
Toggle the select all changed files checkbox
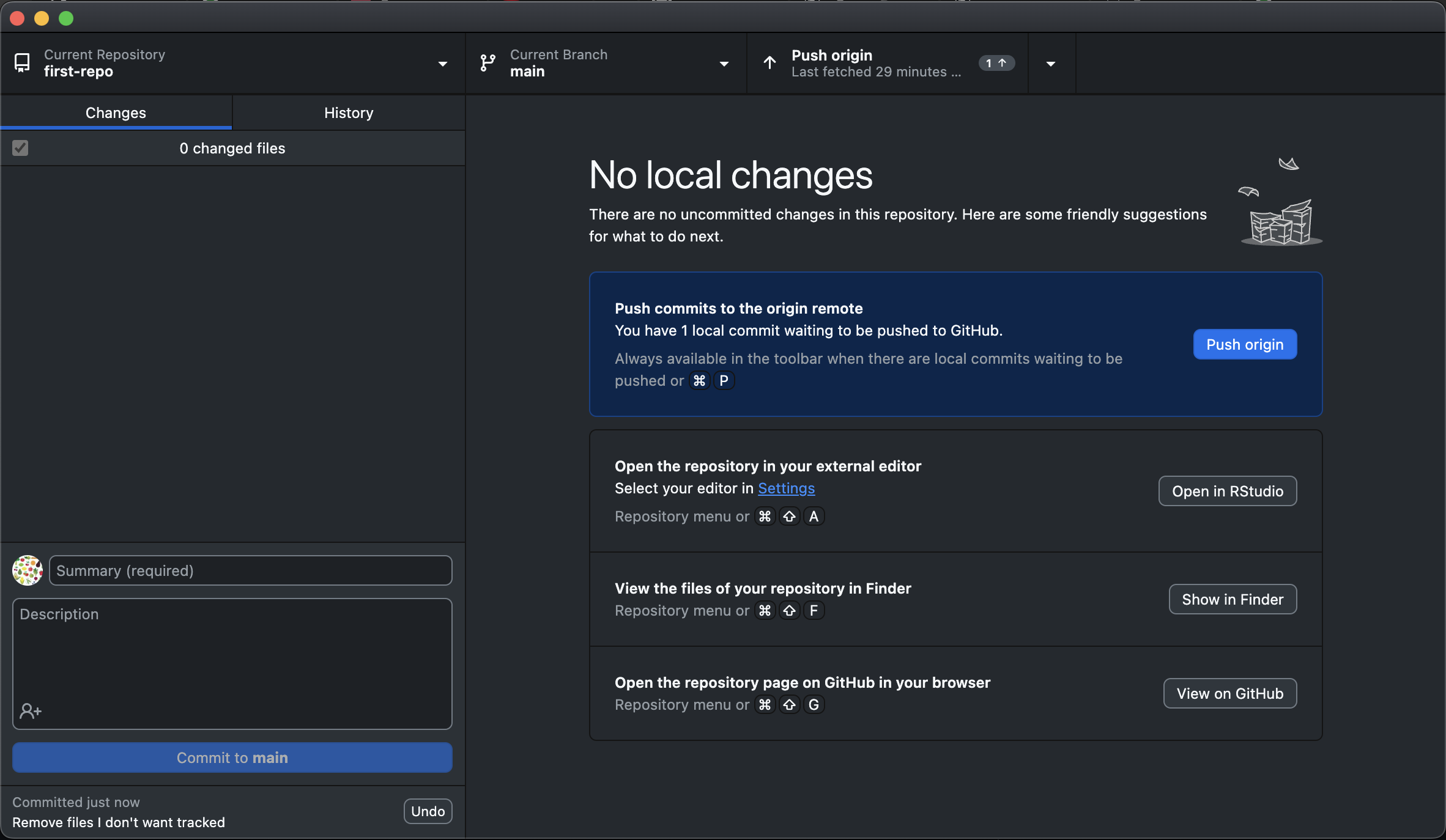point(20,148)
